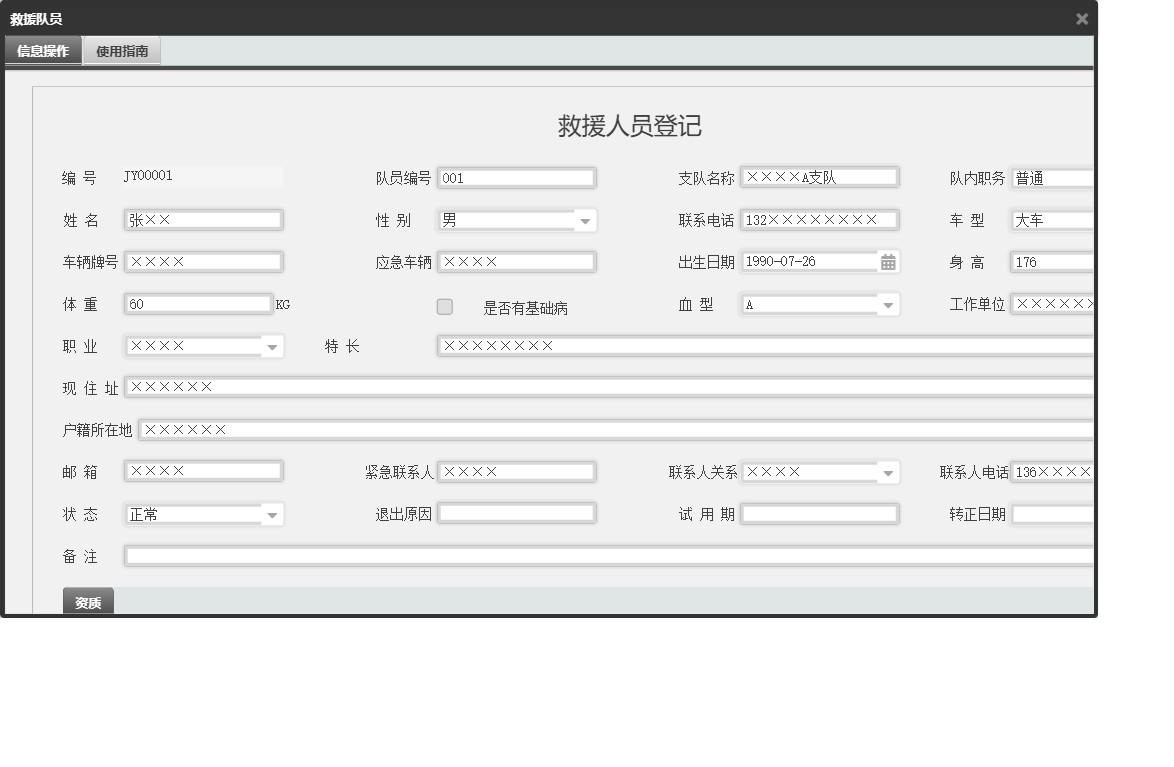
Task: Open the 性别 dropdown showing 男
Action: pos(585,219)
